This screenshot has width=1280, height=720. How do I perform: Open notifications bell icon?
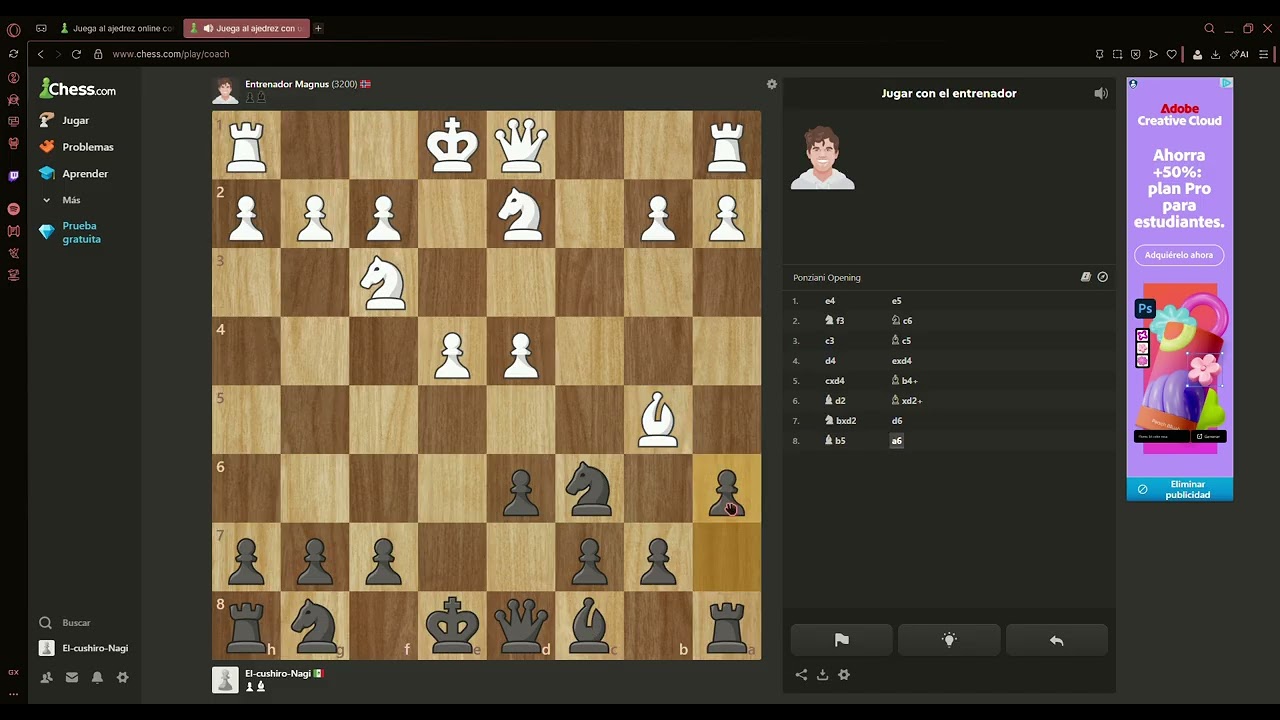pos(97,677)
